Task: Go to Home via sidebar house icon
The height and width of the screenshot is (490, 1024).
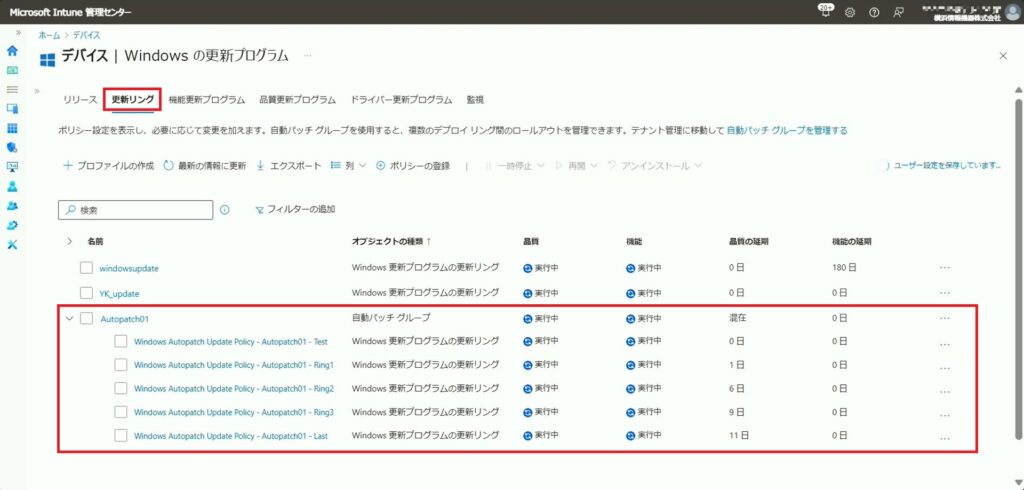Action: (x=12, y=50)
